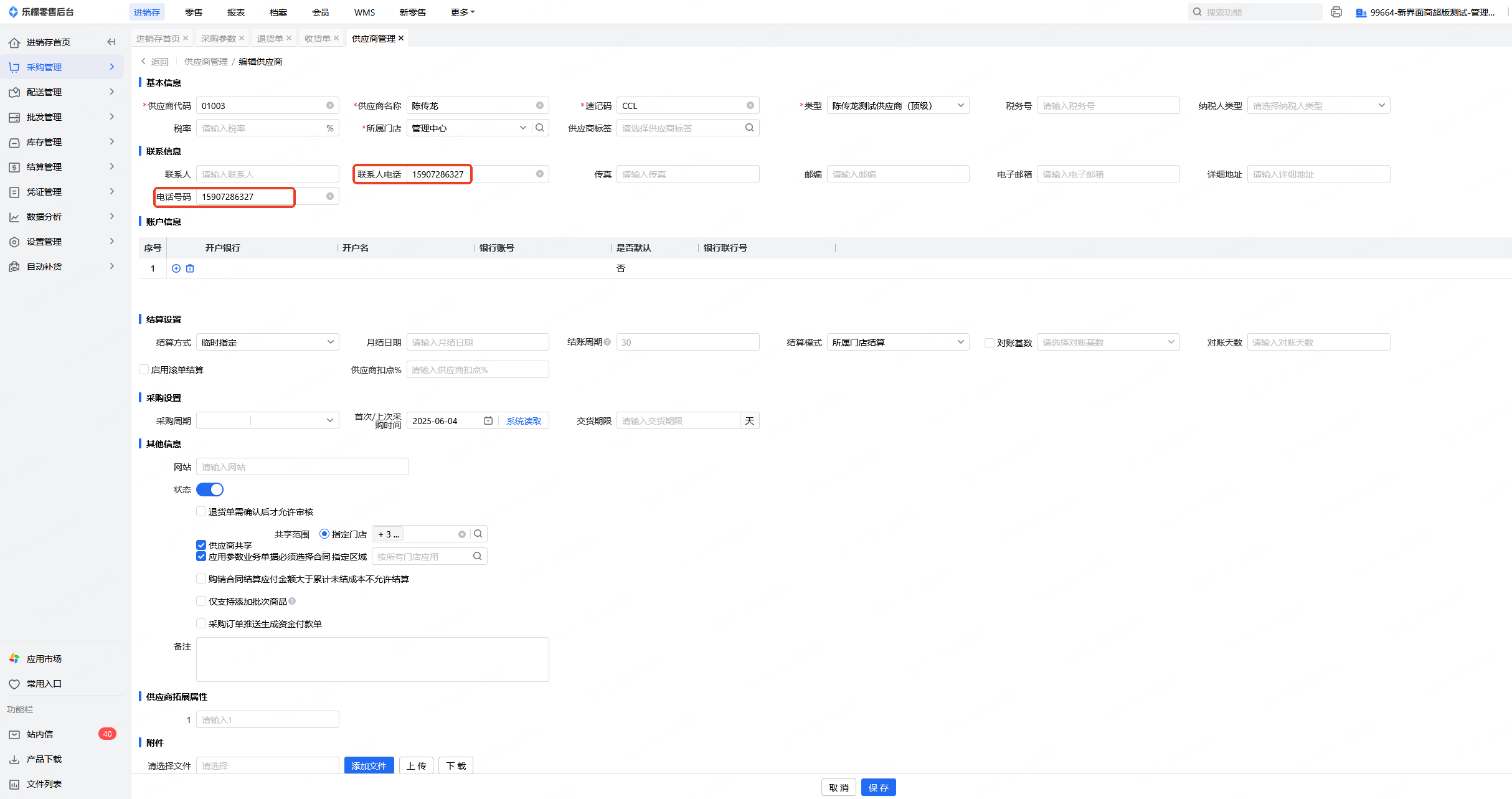Open 报表 top menu
The height and width of the screenshot is (799, 1512).
pyautogui.click(x=236, y=12)
